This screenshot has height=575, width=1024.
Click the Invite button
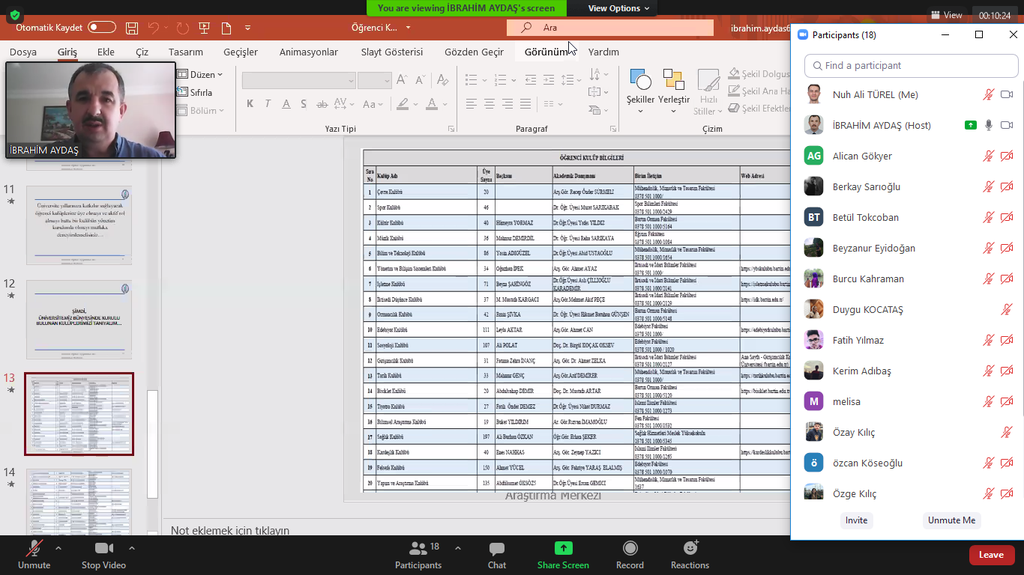(856, 520)
